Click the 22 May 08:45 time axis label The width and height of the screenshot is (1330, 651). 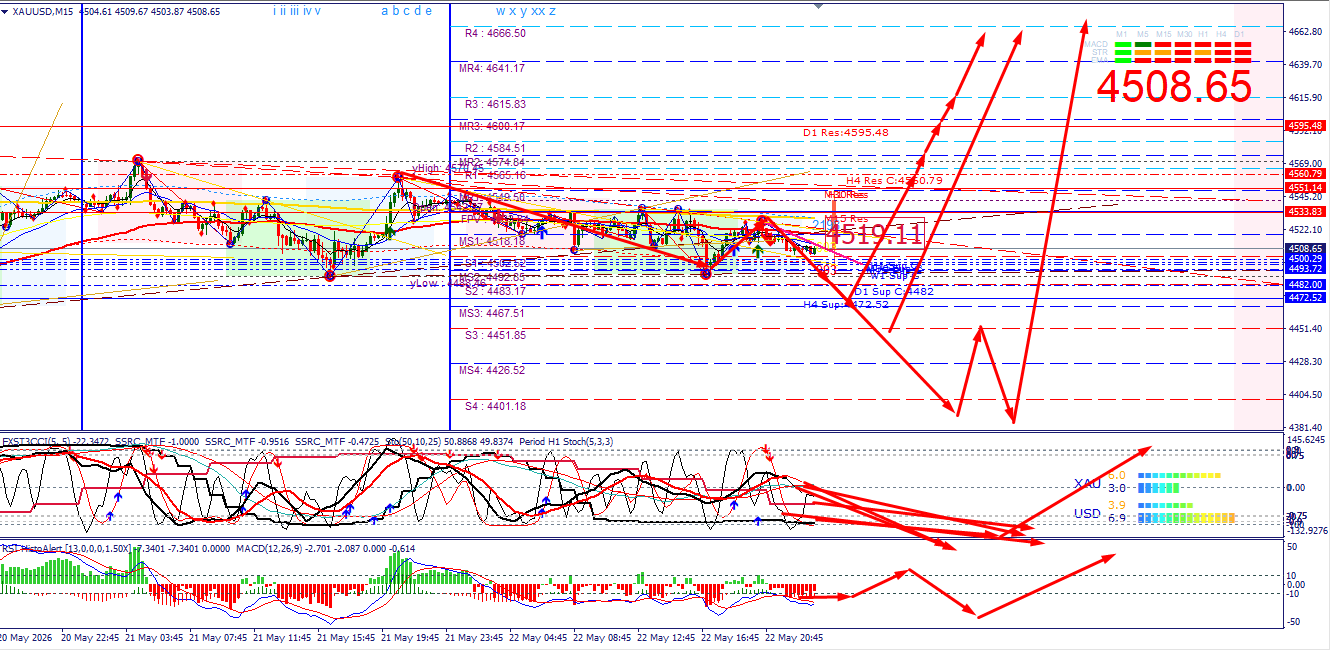coord(602,637)
